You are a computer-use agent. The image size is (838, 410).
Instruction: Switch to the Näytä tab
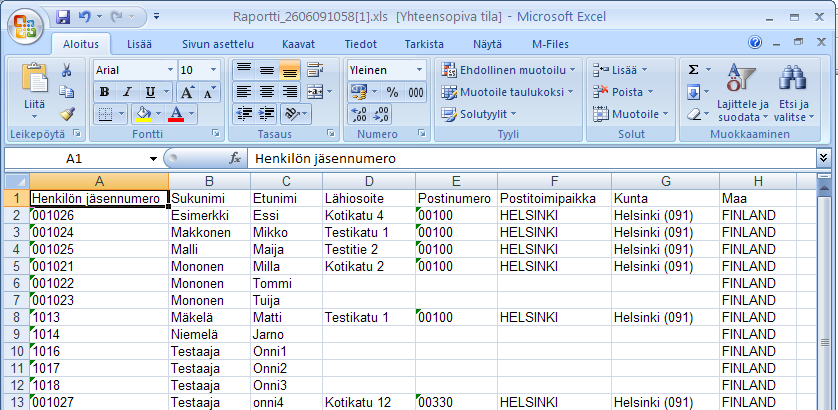487,44
